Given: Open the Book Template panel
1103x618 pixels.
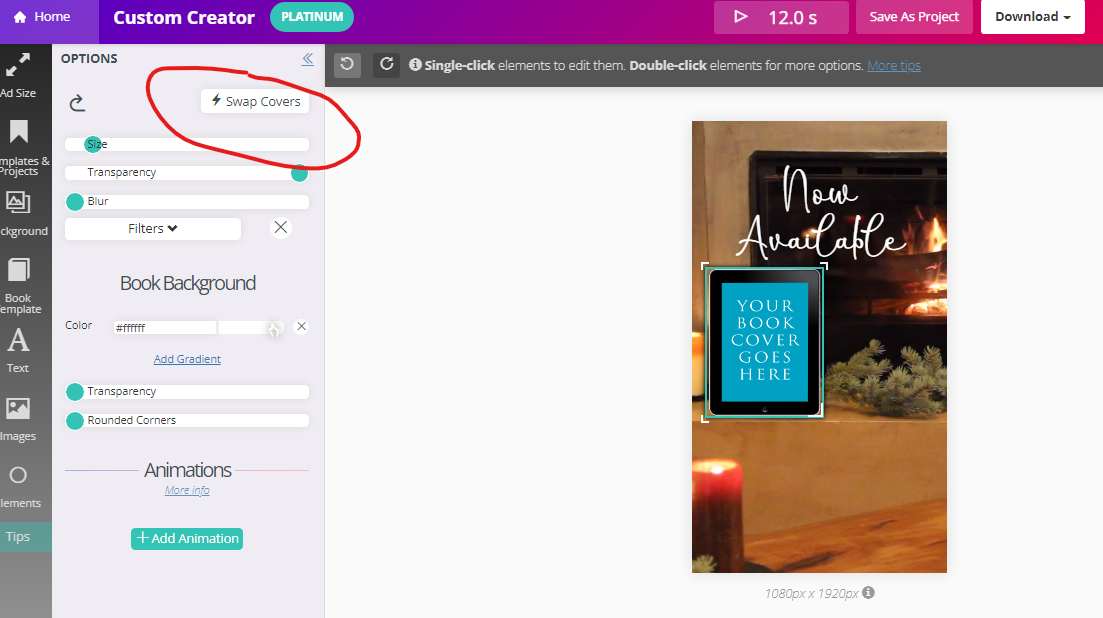Looking at the screenshot, I should 18,284.
